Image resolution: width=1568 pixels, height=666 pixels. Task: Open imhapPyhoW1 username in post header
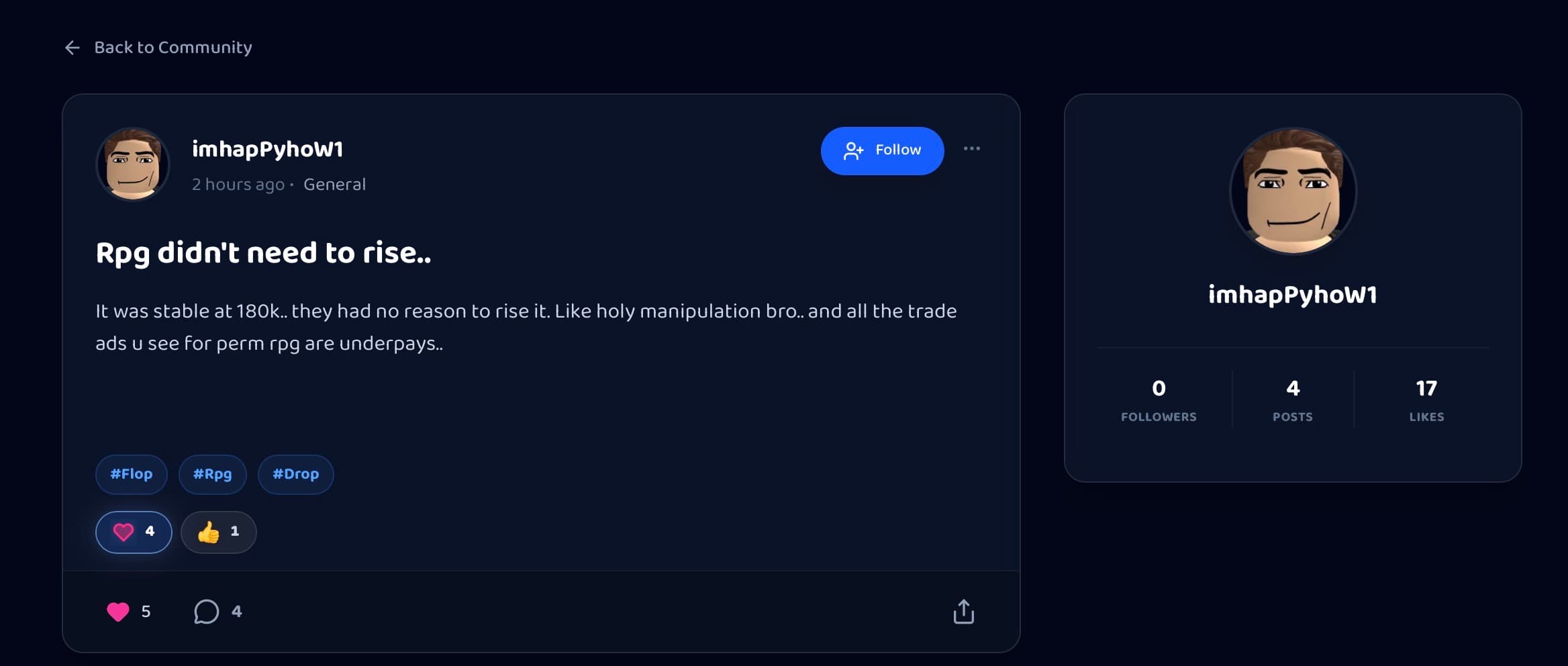pos(267,149)
